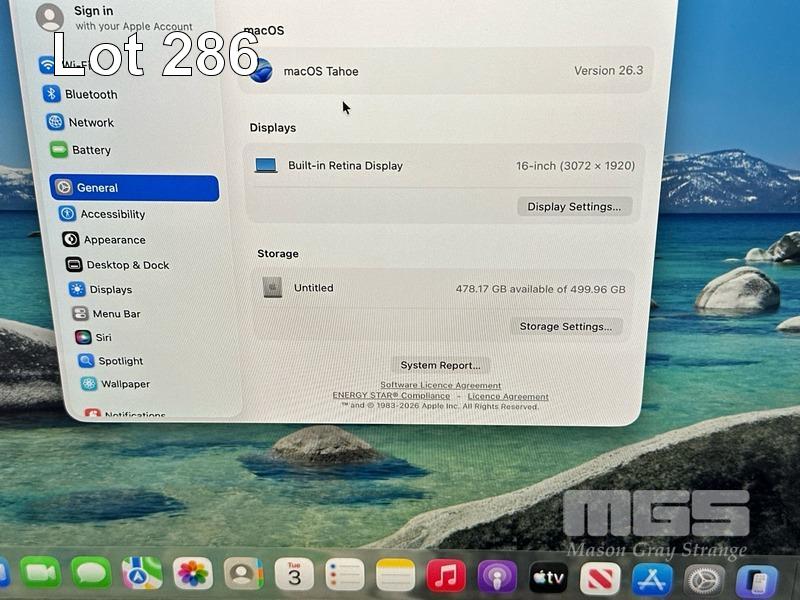This screenshot has height=600, width=800.
Task: Select Network in the sidebar
Action: coord(90,122)
